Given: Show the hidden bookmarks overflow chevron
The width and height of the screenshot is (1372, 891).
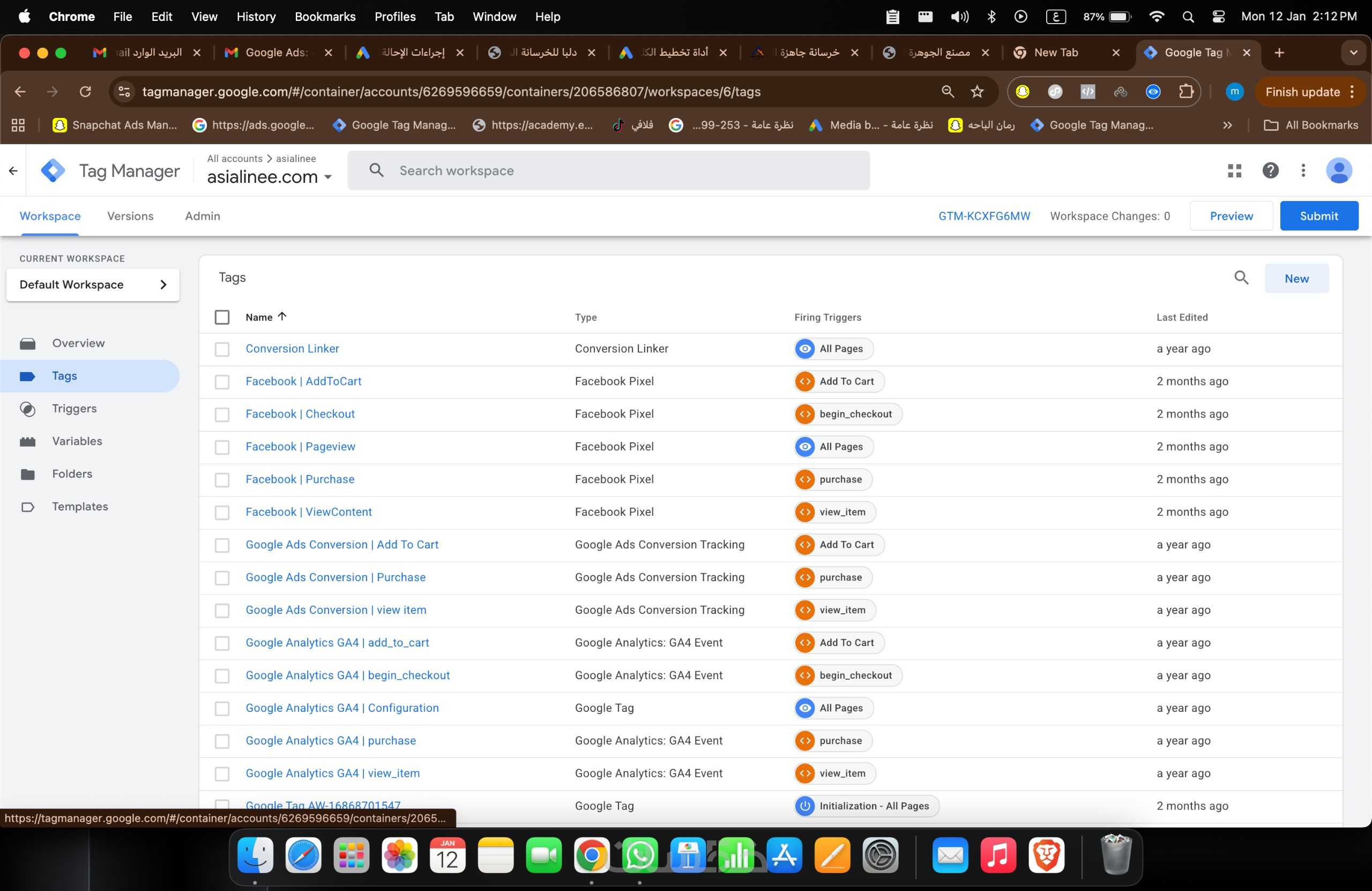Looking at the screenshot, I should [x=1227, y=125].
